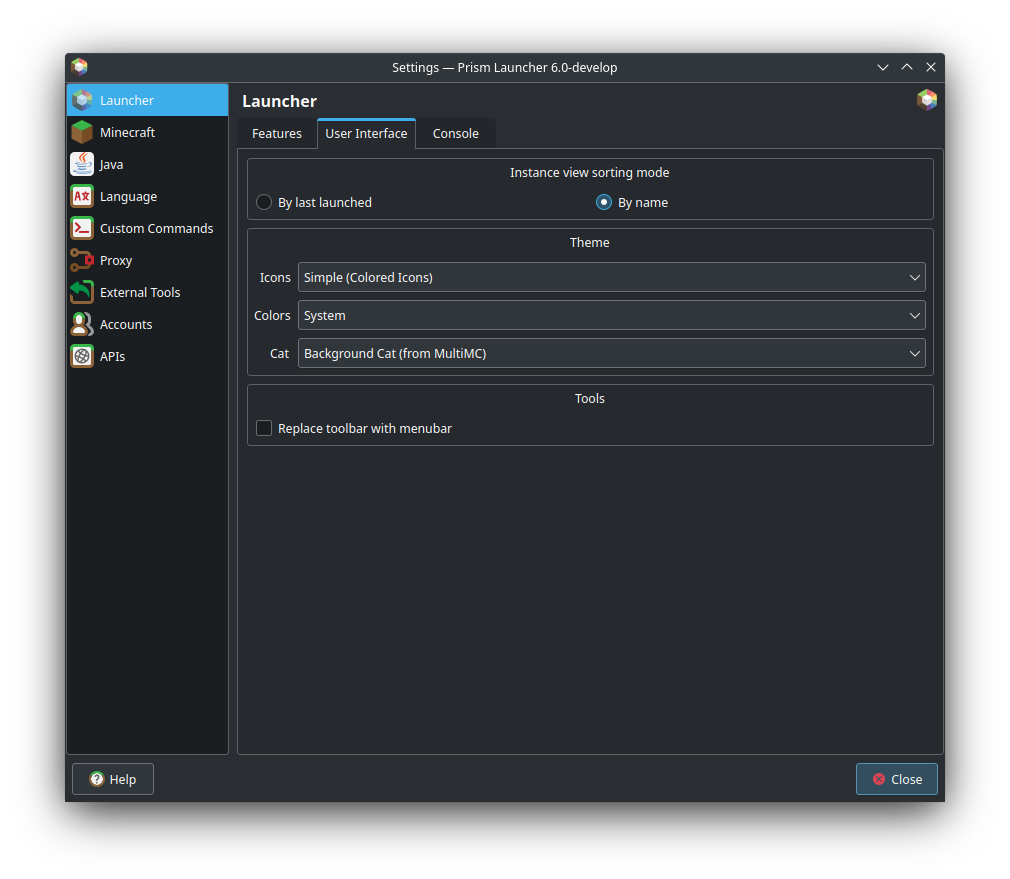Switch to the Console tab
The height and width of the screenshot is (879, 1010).
(x=455, y=133)
